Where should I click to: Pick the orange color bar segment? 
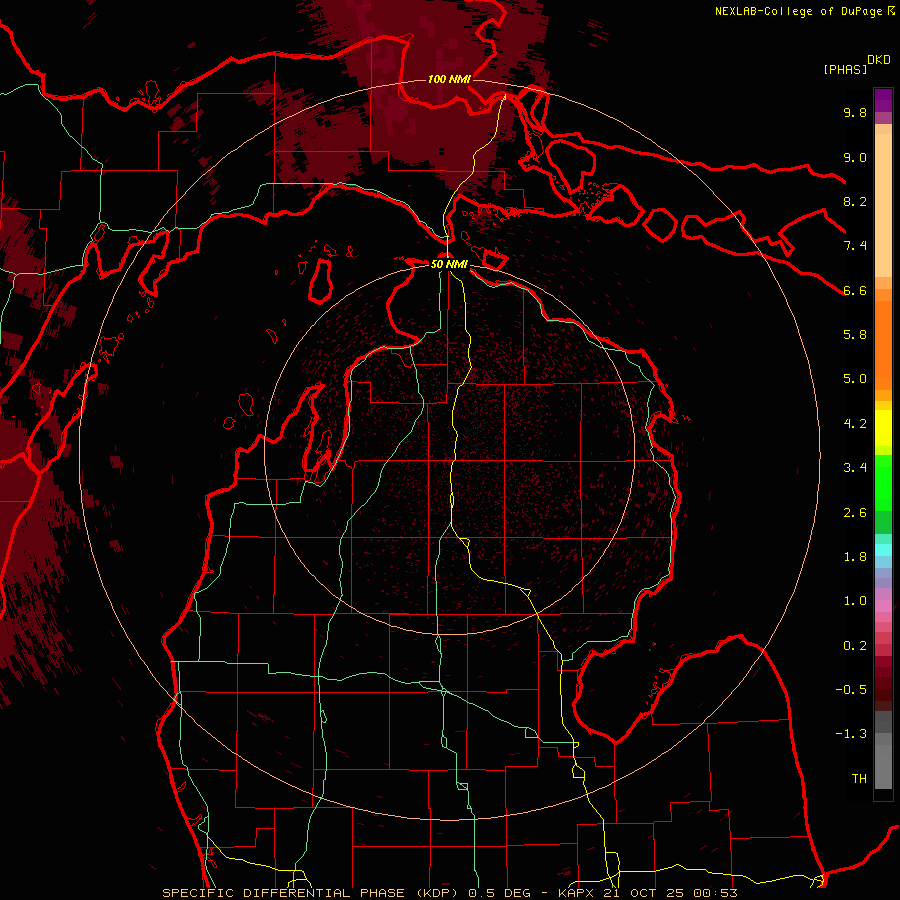883,344
